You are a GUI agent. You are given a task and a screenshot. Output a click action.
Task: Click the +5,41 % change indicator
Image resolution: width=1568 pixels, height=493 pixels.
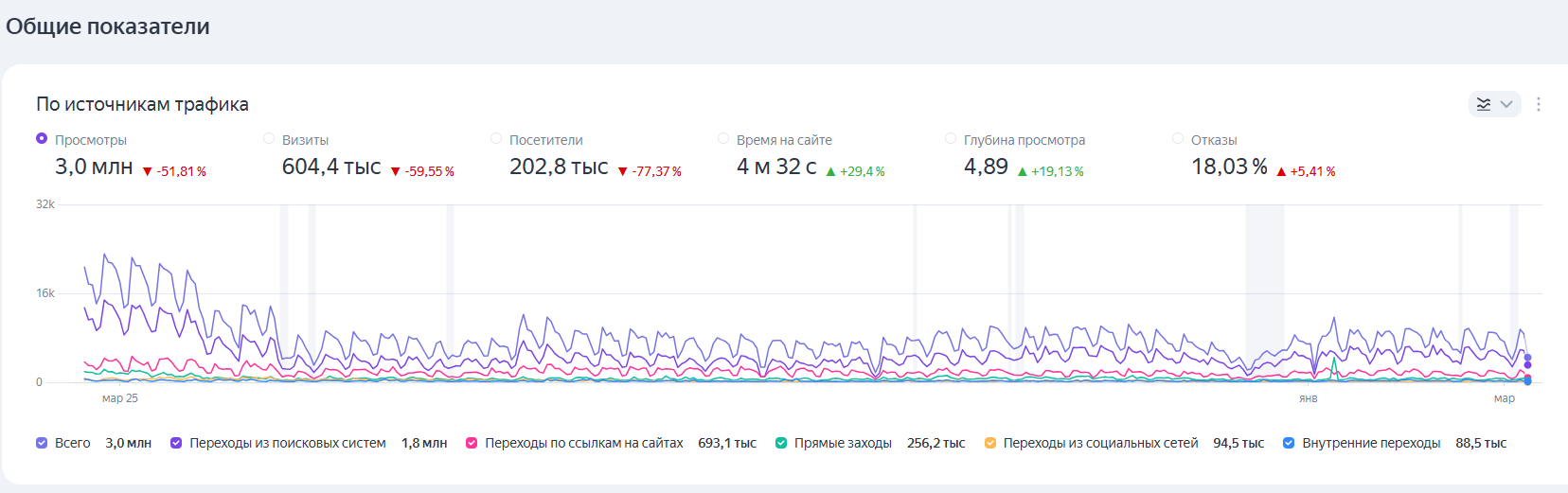pyautogui.click(x=1307, y=171)
